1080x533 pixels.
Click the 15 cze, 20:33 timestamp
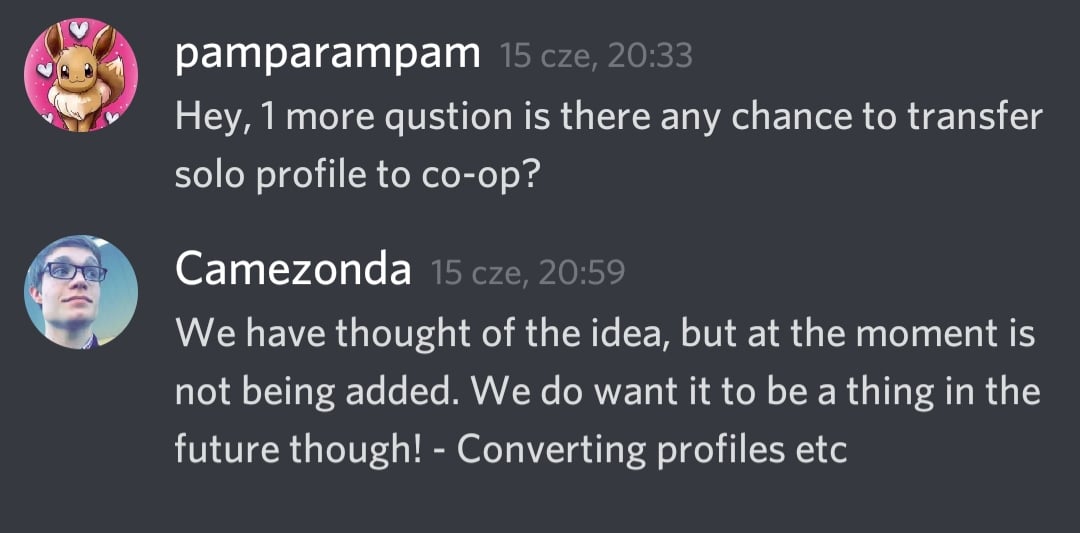pyautogui.click(x=596, y=56)
